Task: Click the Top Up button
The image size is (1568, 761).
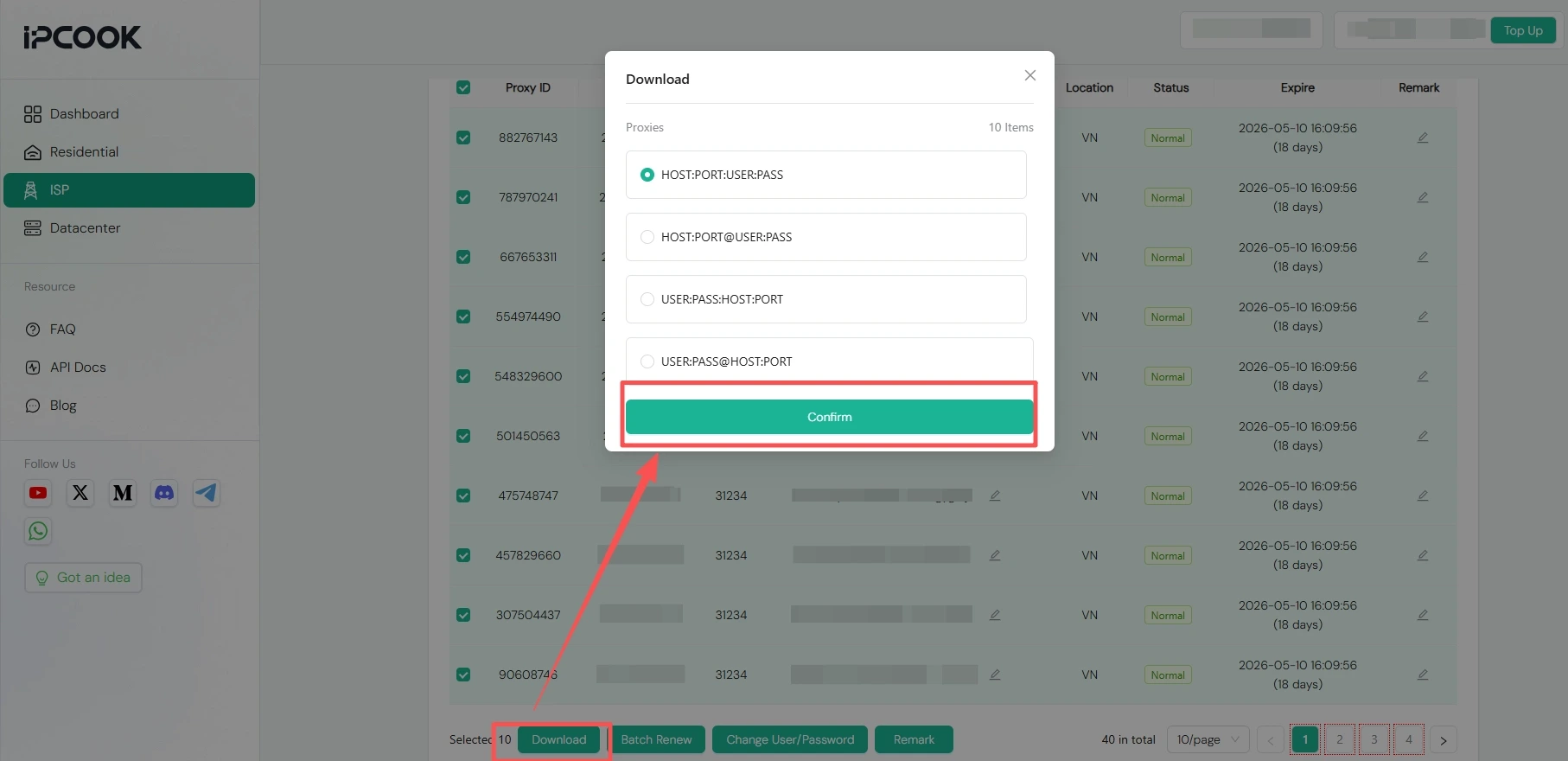Action: pos(1523,30)
